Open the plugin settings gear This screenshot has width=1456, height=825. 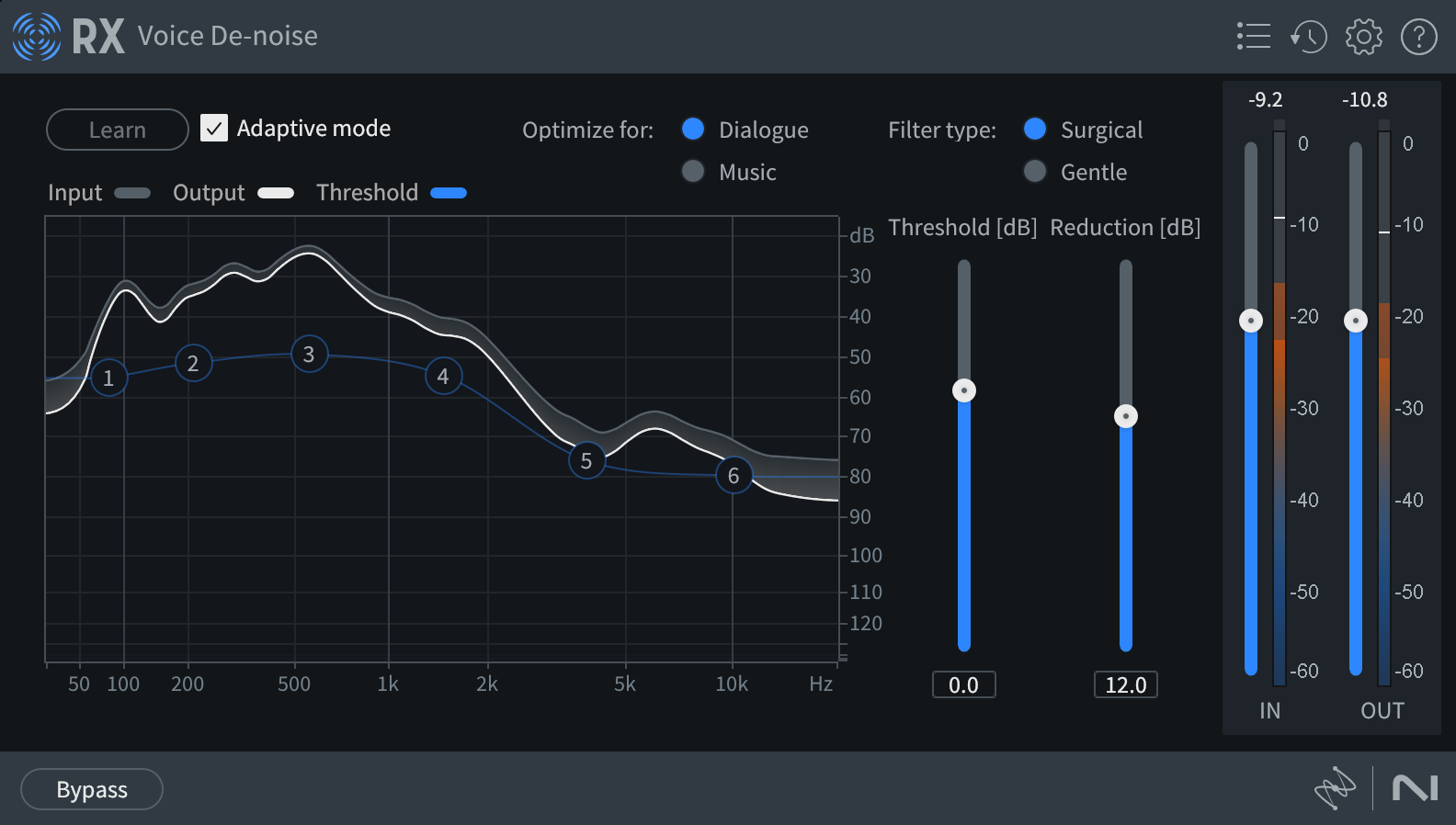coord(1363,37)
